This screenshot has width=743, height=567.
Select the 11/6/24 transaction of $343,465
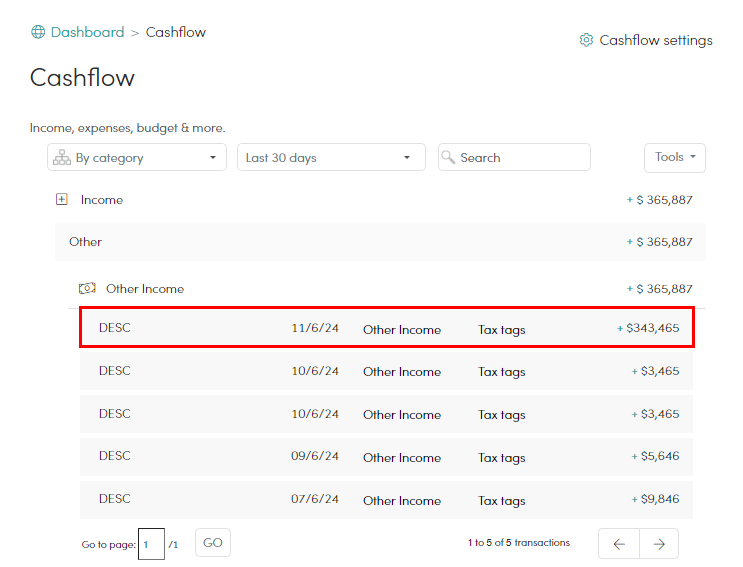tap(387, 327)
